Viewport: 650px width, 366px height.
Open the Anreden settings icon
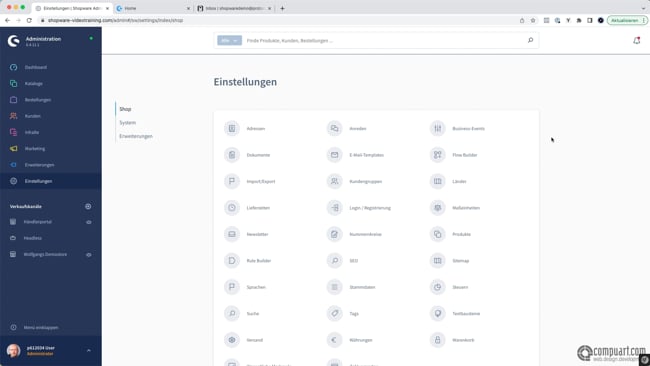[x=335, y=128]
